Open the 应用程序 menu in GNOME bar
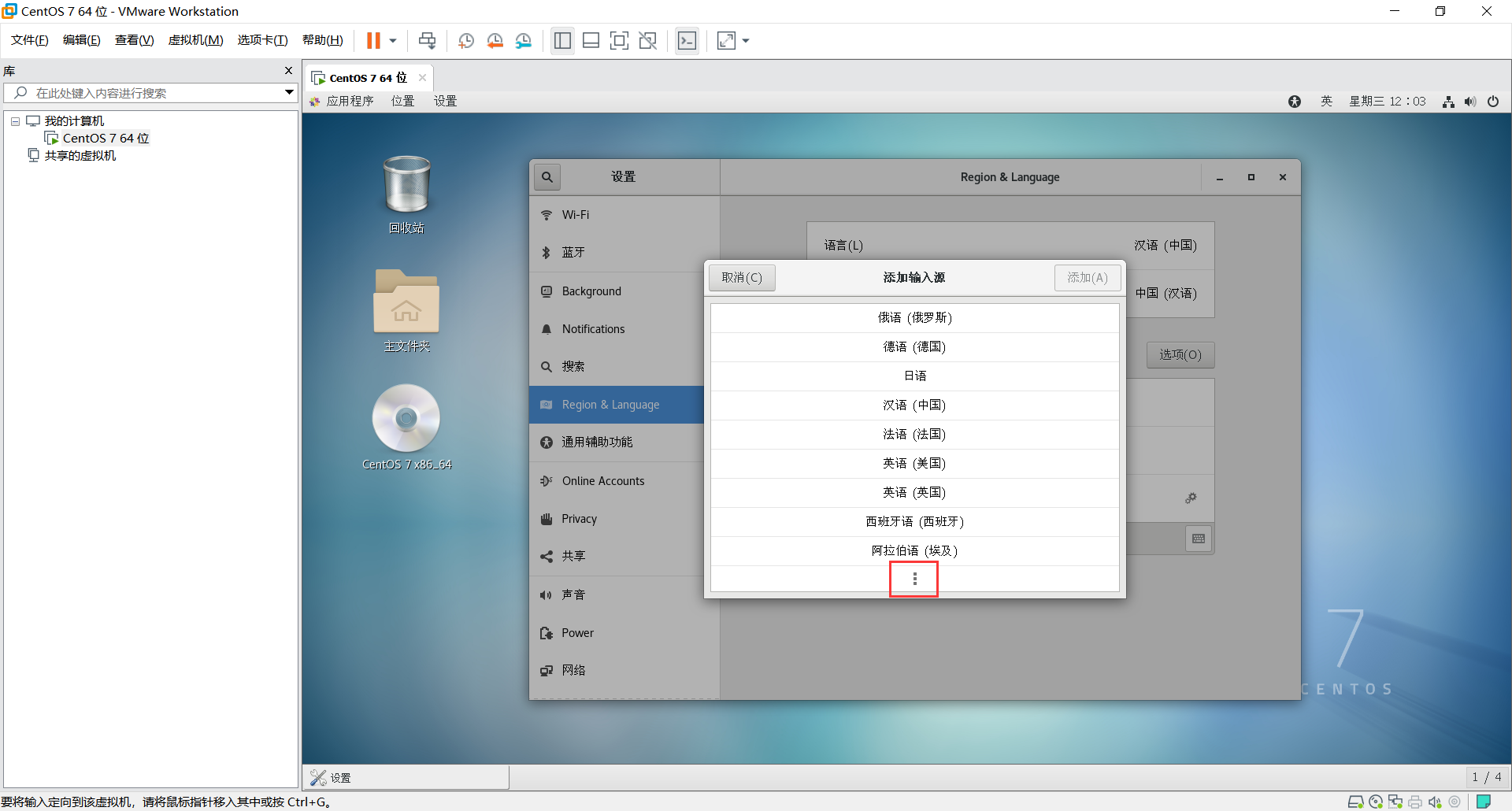The height and width of the screenshot is (811, 1512). [x=342, y=101]
